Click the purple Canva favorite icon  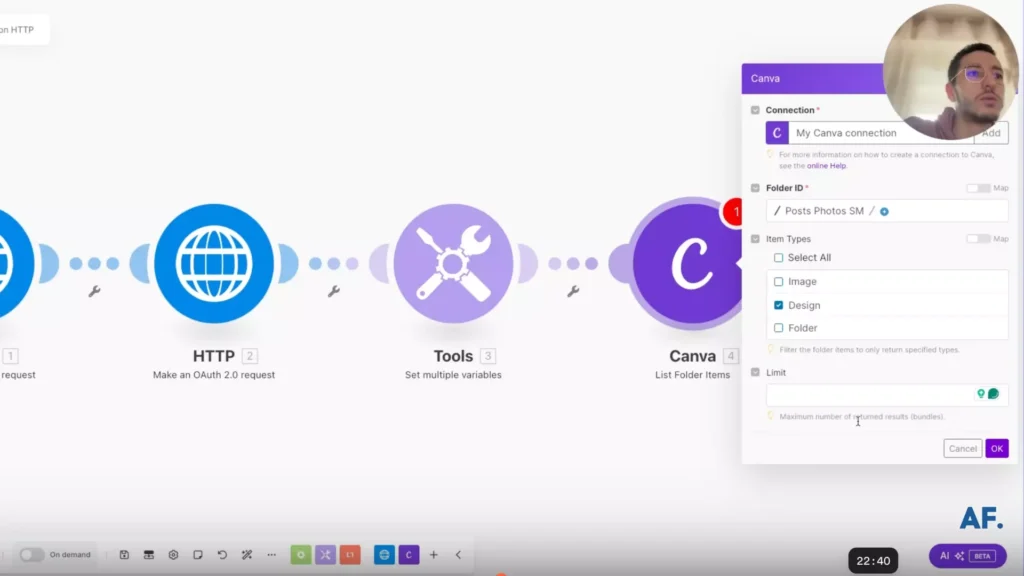click(409, 554)
